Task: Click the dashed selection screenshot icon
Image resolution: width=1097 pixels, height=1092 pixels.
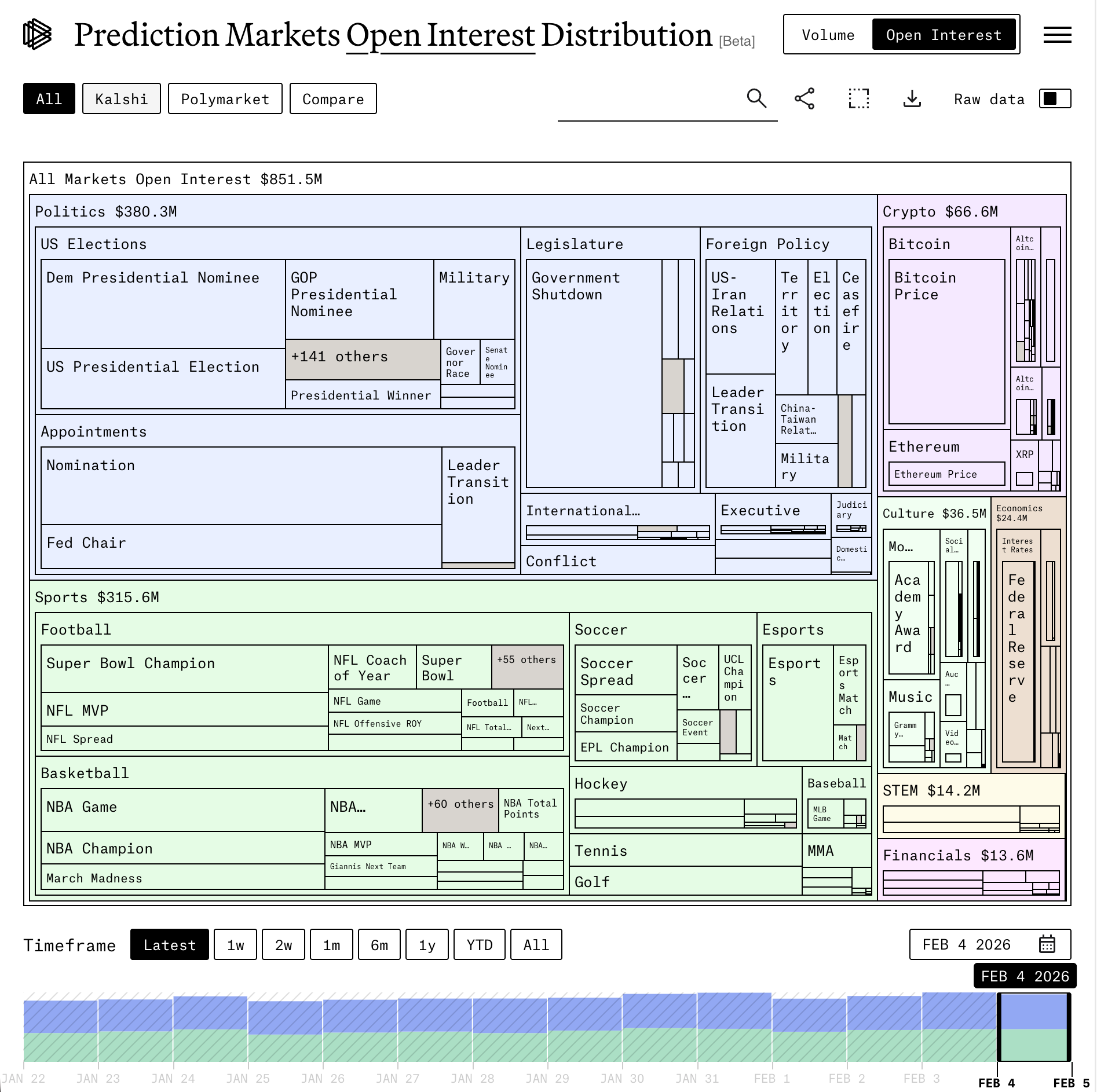Action: coord(858,98)
